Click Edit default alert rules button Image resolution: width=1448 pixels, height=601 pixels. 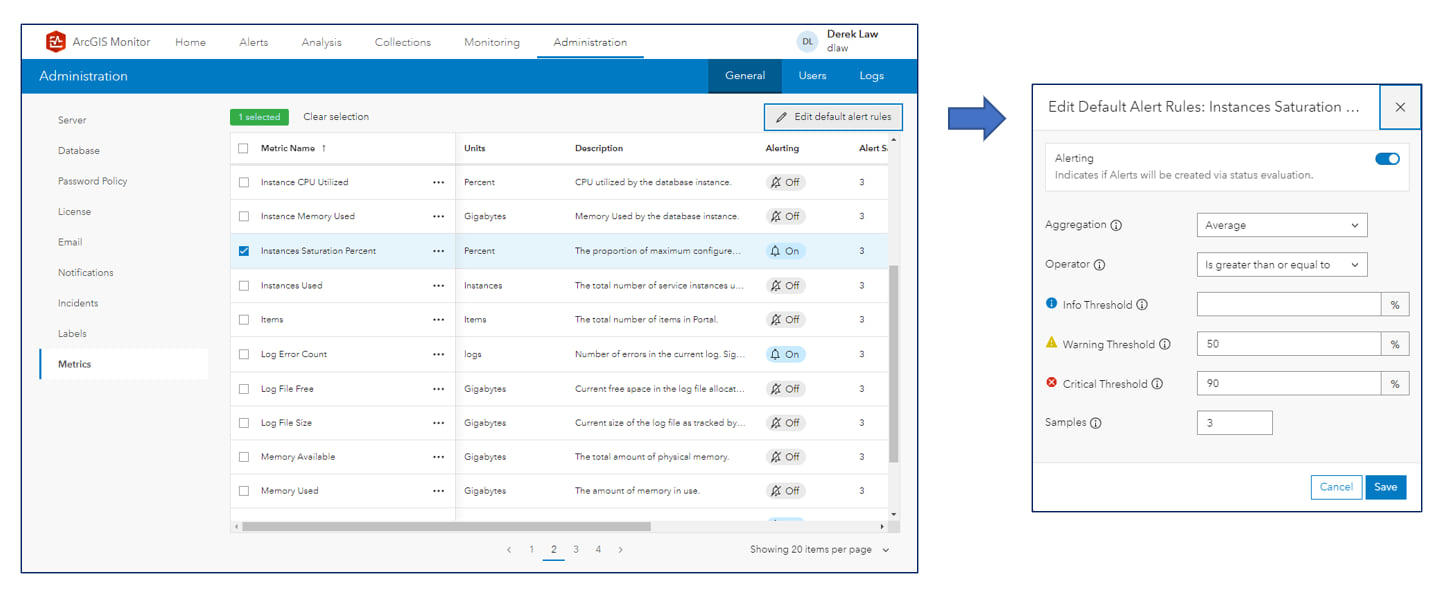(833, 117)
